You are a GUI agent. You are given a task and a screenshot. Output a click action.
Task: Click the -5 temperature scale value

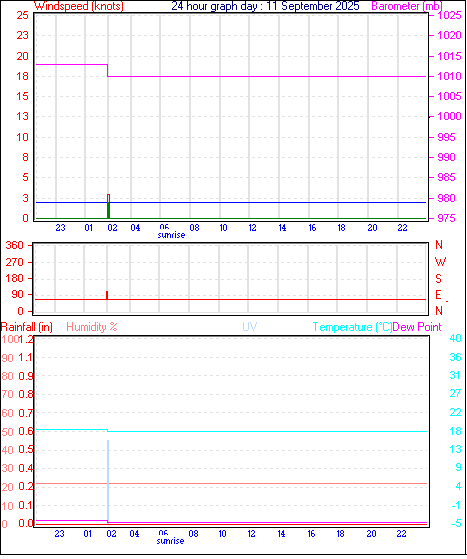(x=456, y=524)
